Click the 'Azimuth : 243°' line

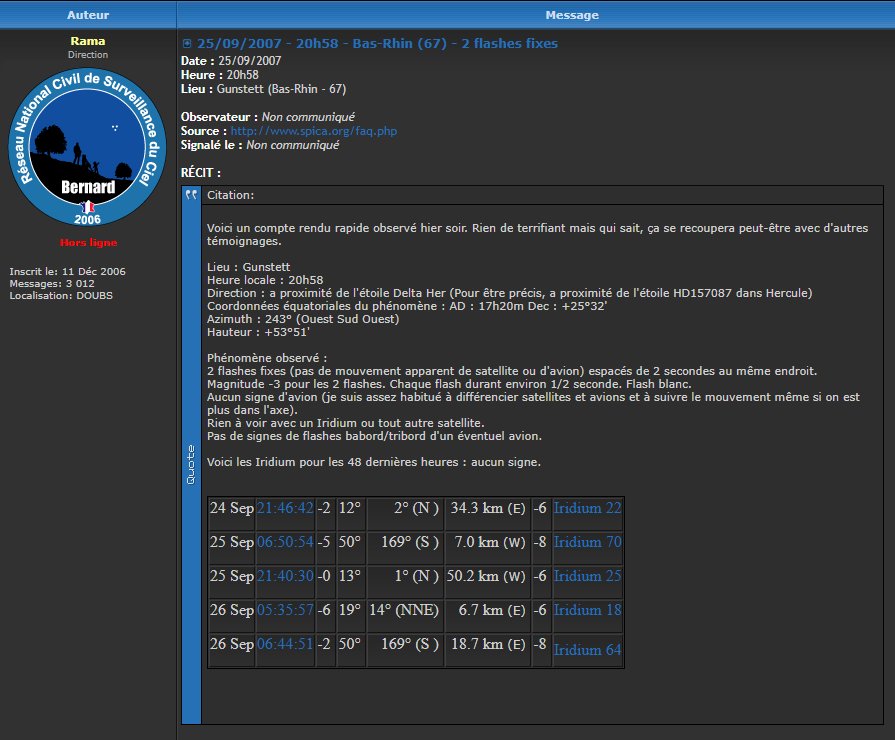(303, 319)
